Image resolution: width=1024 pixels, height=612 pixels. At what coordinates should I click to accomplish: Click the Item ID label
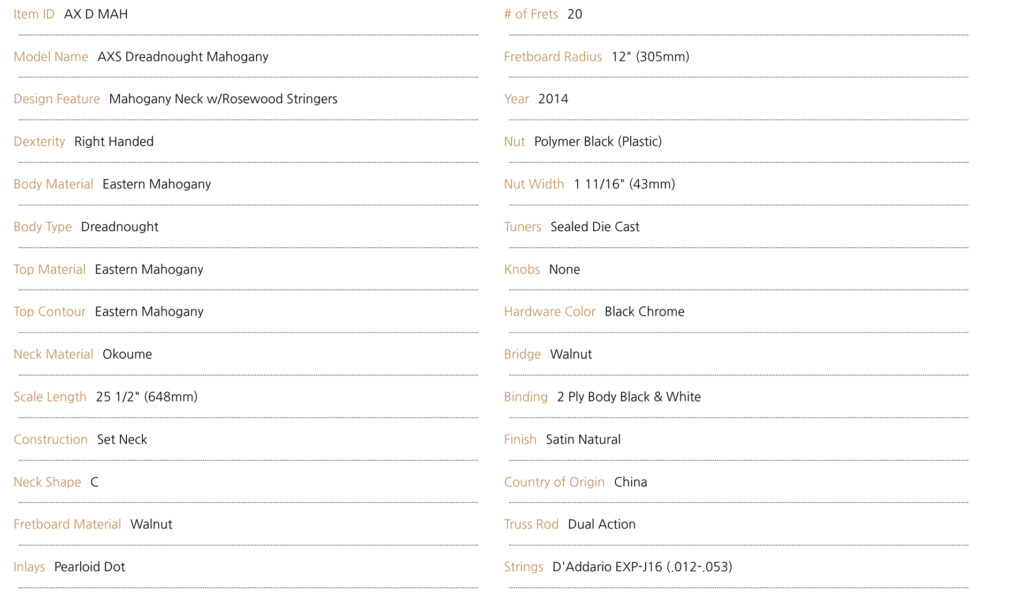pos(34,15)
